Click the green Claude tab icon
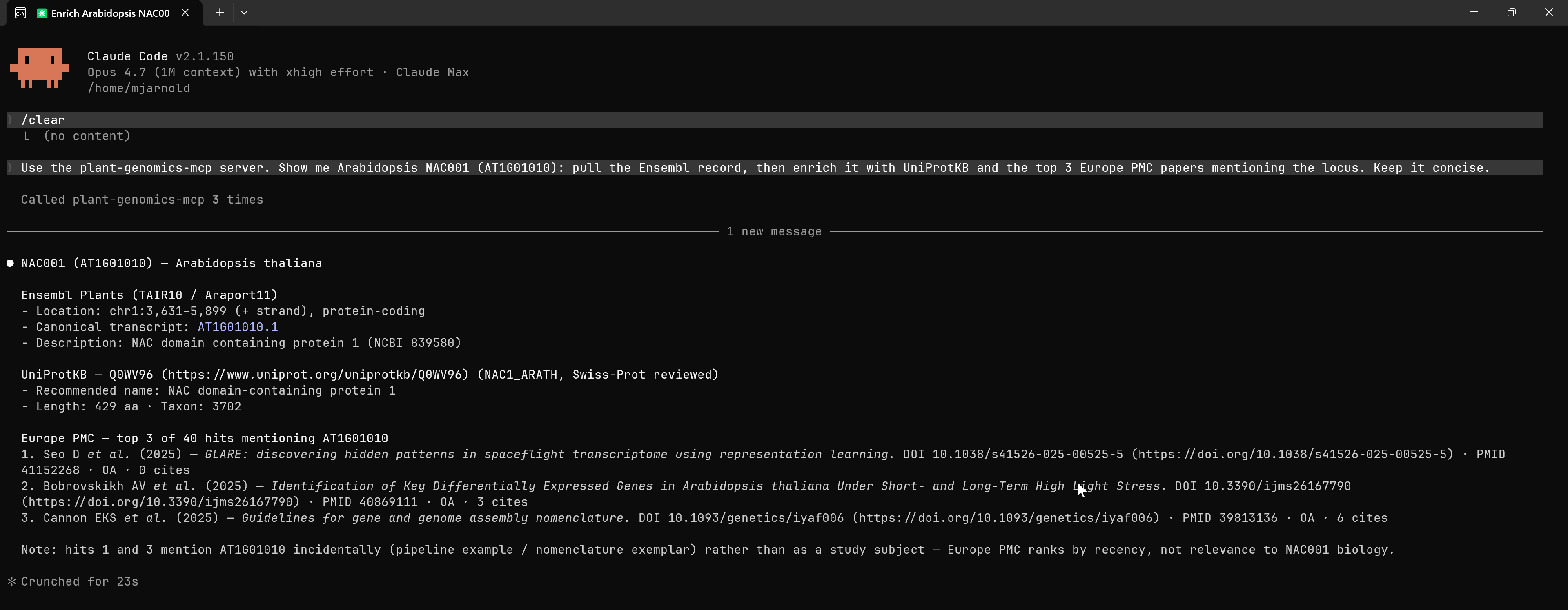 (x=42, y=13)
